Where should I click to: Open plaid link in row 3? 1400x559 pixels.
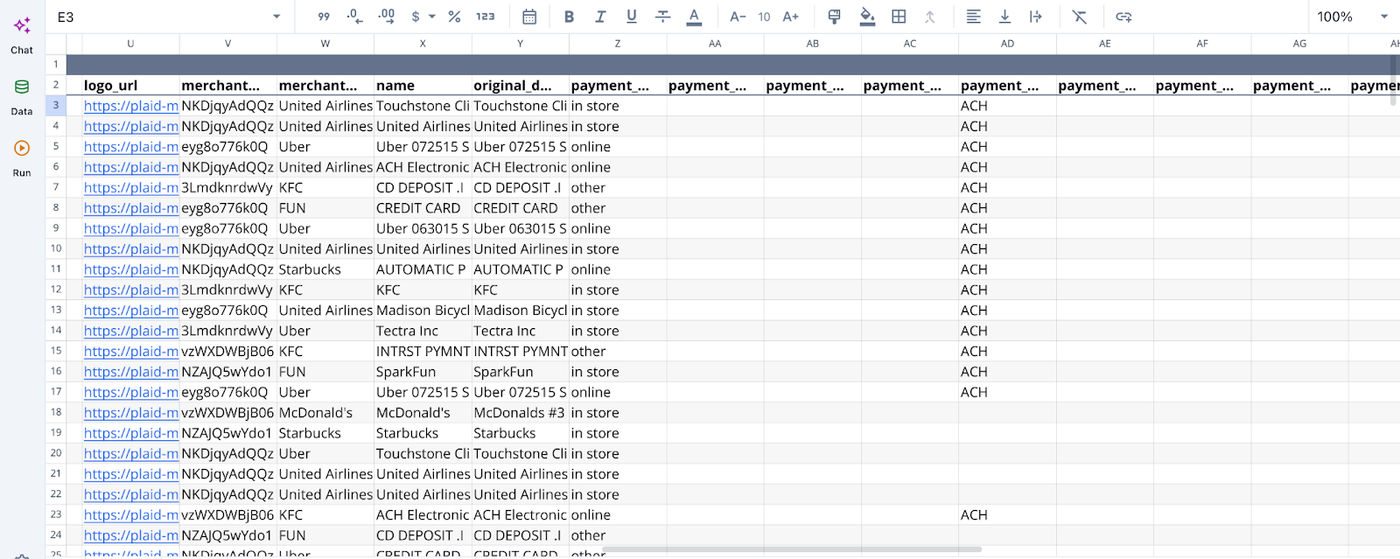[131, 106]
